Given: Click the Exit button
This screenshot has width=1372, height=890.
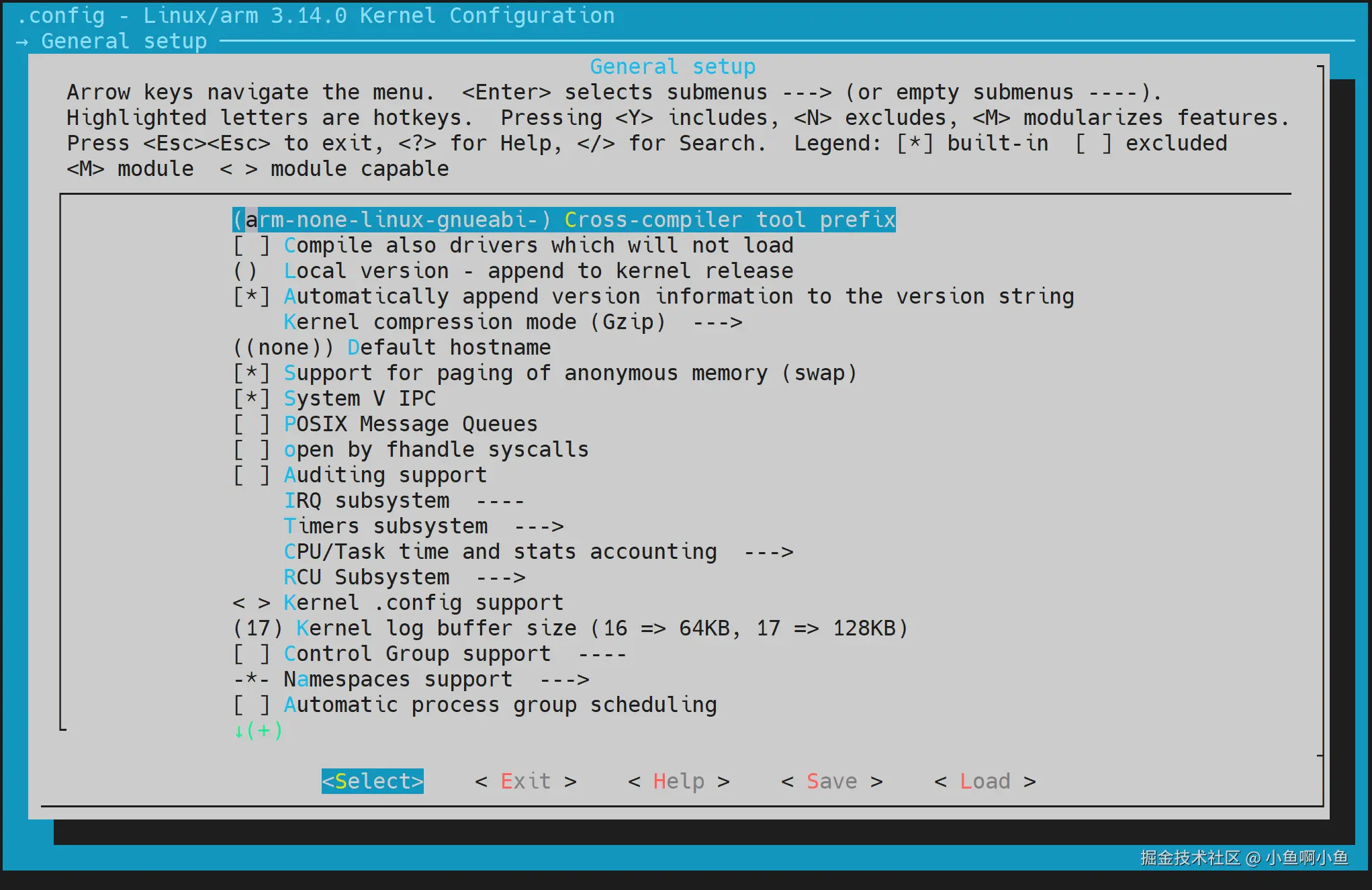Looking at the screenshot, I should click(525, 781).
